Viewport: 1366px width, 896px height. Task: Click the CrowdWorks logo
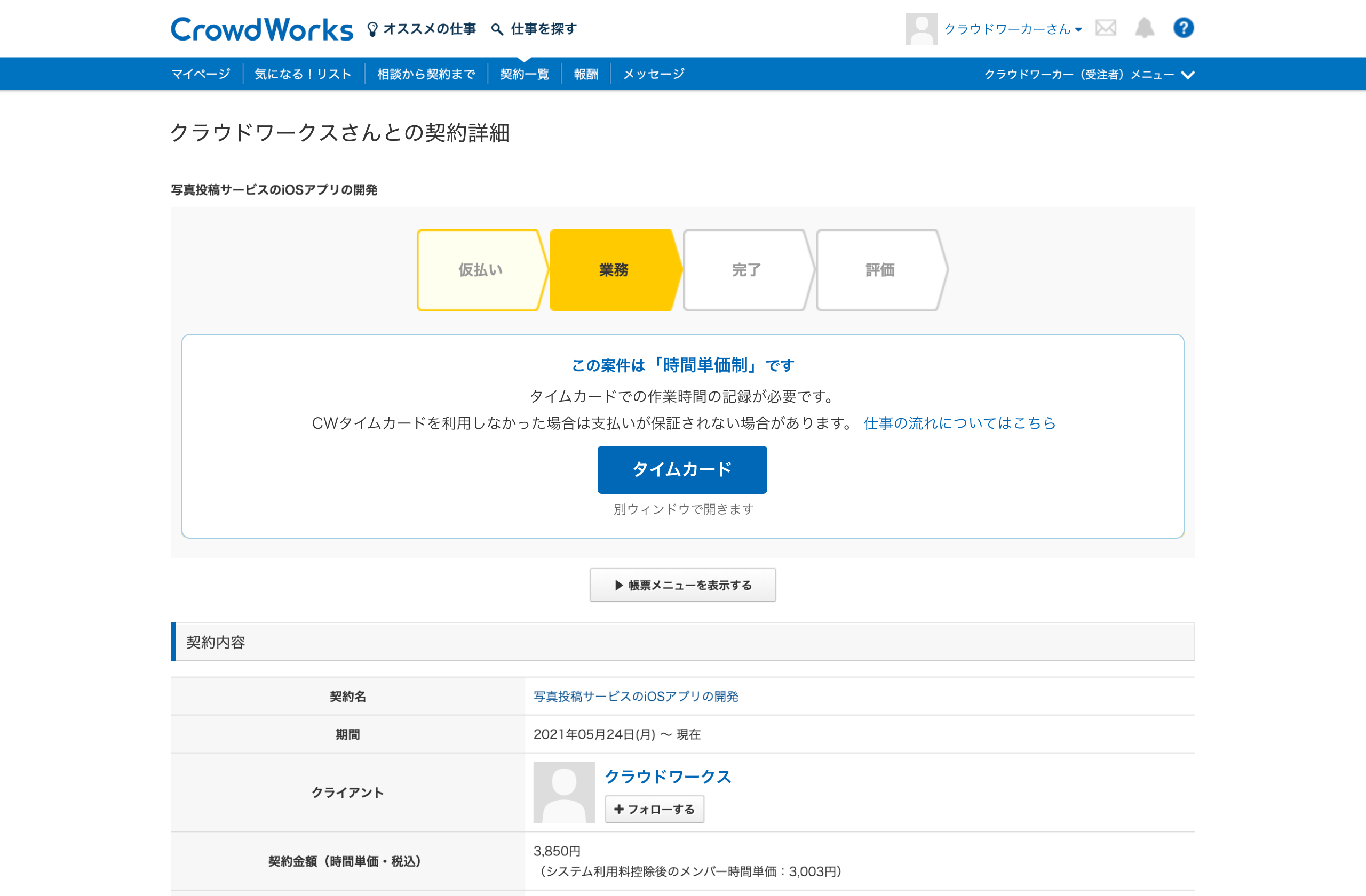(261, 29)
